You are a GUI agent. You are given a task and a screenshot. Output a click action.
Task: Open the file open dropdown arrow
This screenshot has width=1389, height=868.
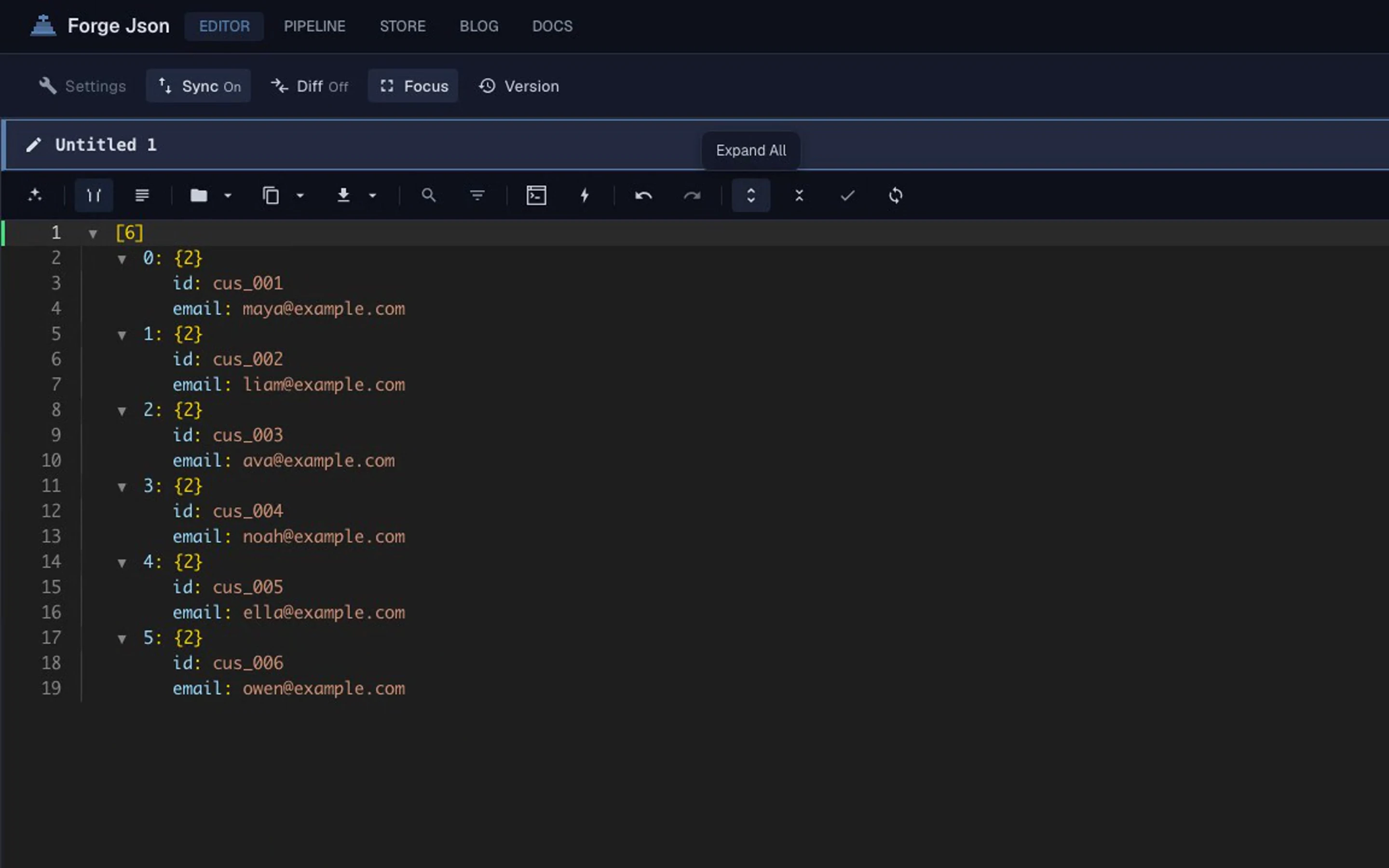[228, 195]
